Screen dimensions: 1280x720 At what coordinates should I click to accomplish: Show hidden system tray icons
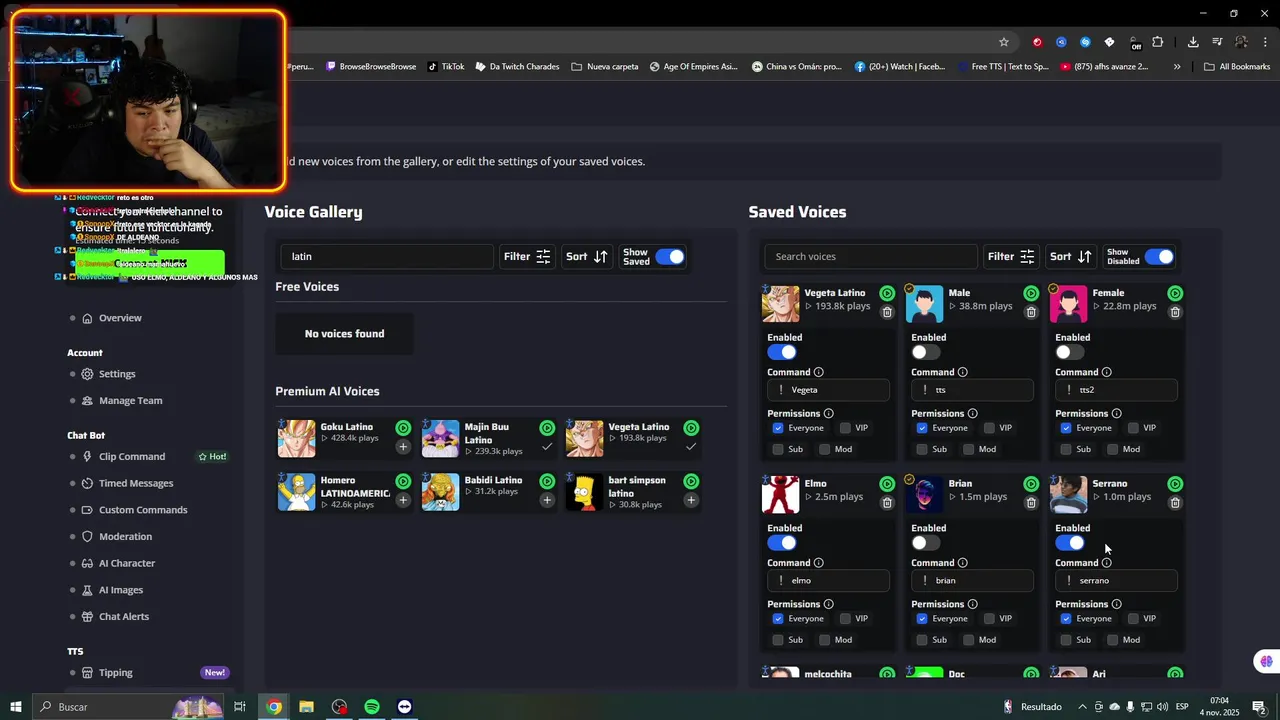coord(1082,707)
